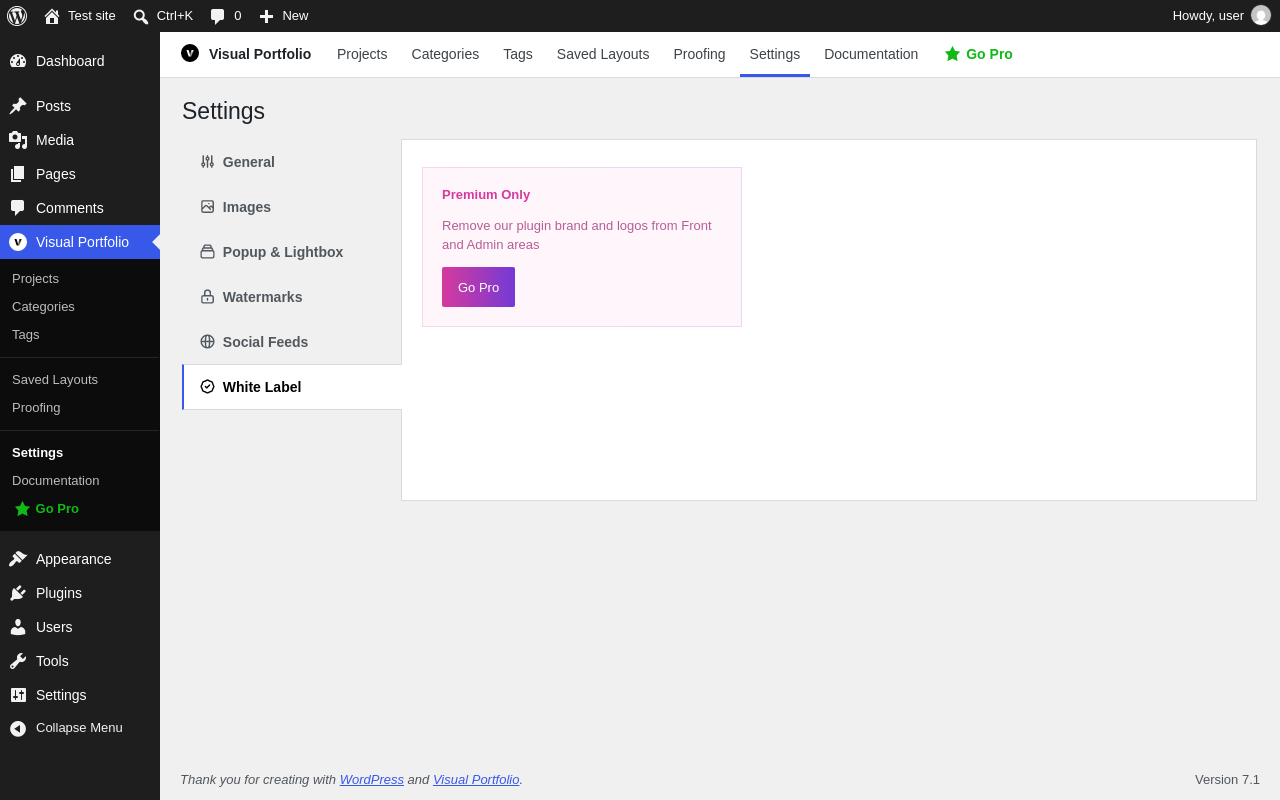Select the Settings top tab
This screenshot has width=1280, height=800.
(775, 54)
